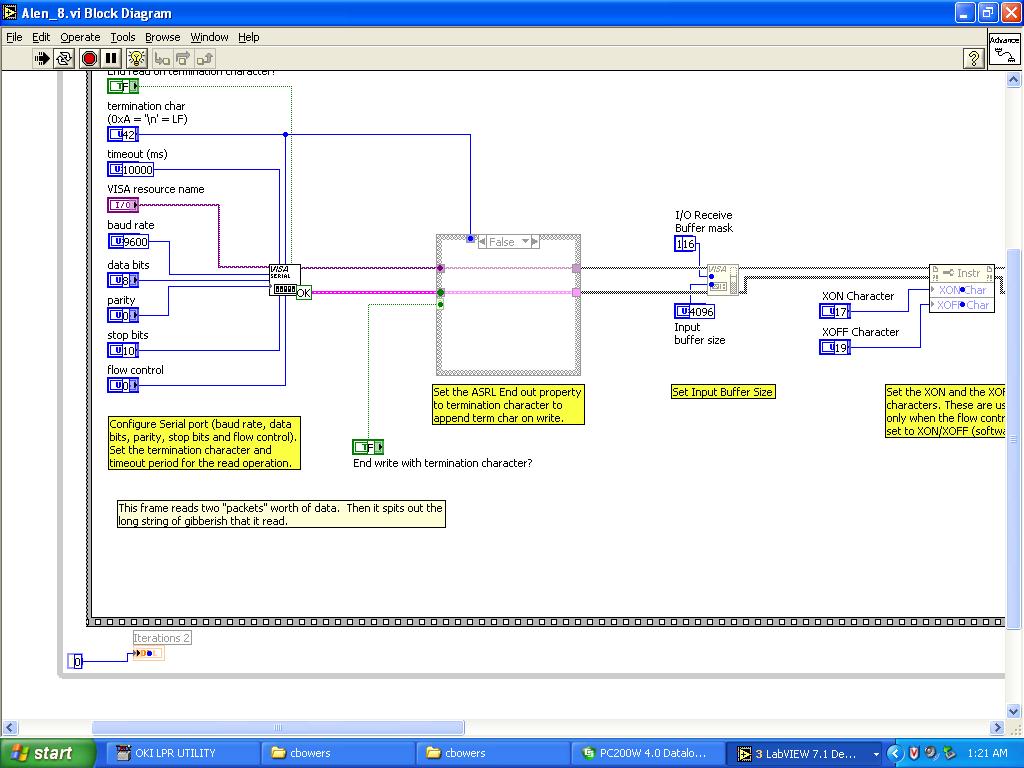Image resolution: width=1024 pixels, height=768 pixels.
Task: Select baud rate terminal 9600
Action: click(x=128, y=242)
